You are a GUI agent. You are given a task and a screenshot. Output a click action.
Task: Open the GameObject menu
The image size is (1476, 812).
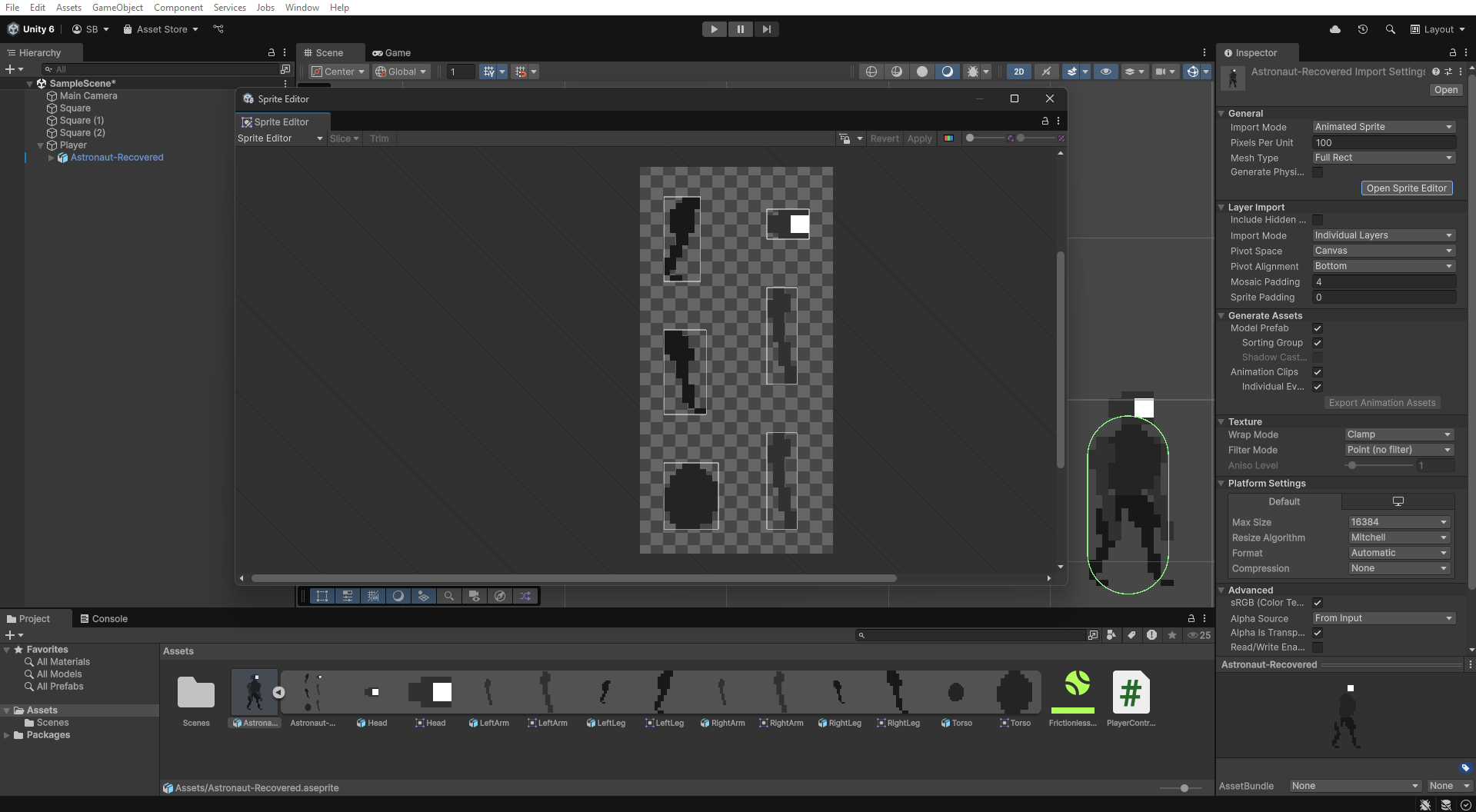click(x=117, y=7)
